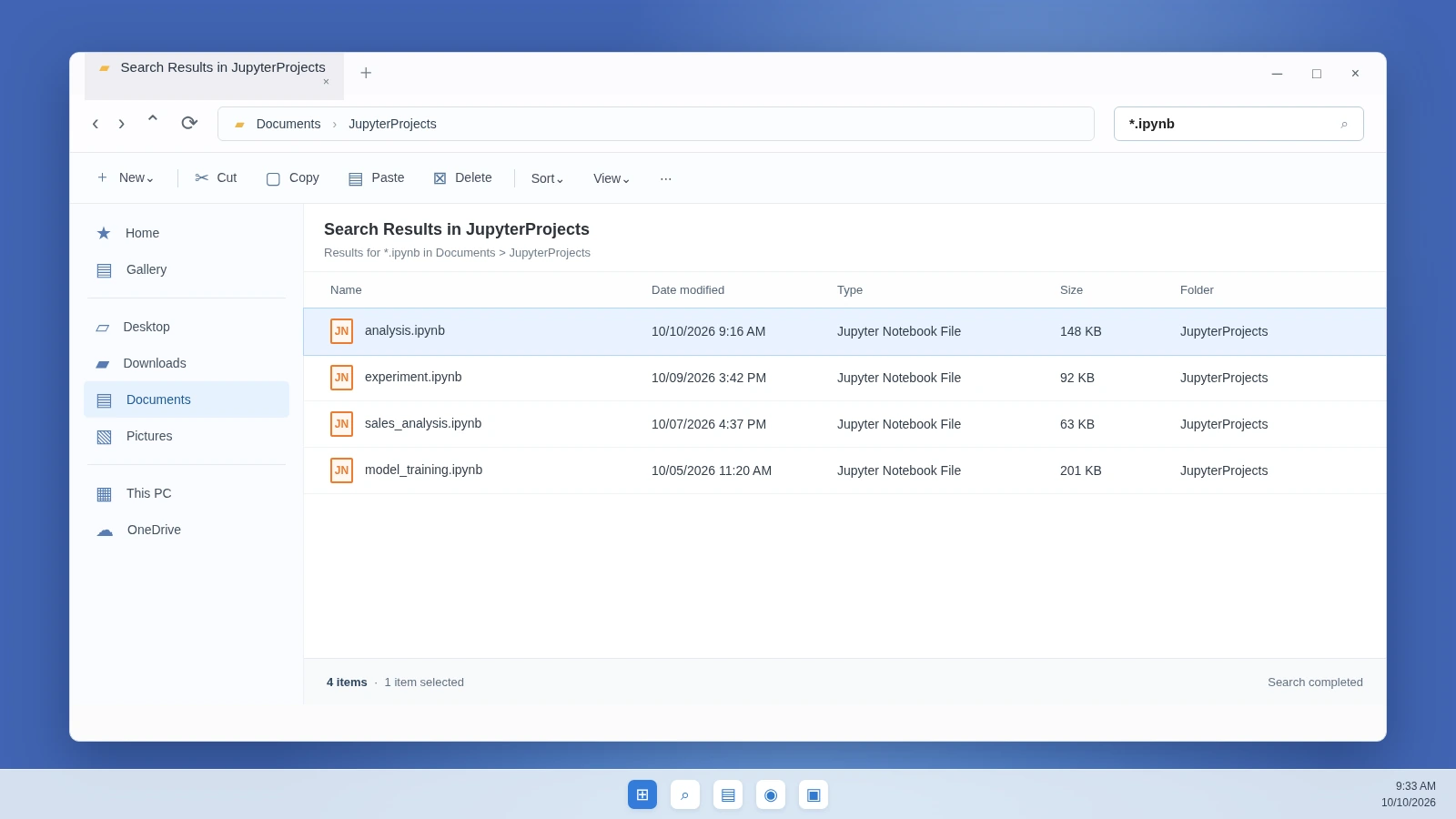The image size is (1456, 819).
Task: Open Pictures in the sidebar
Action: click(187, 436)
